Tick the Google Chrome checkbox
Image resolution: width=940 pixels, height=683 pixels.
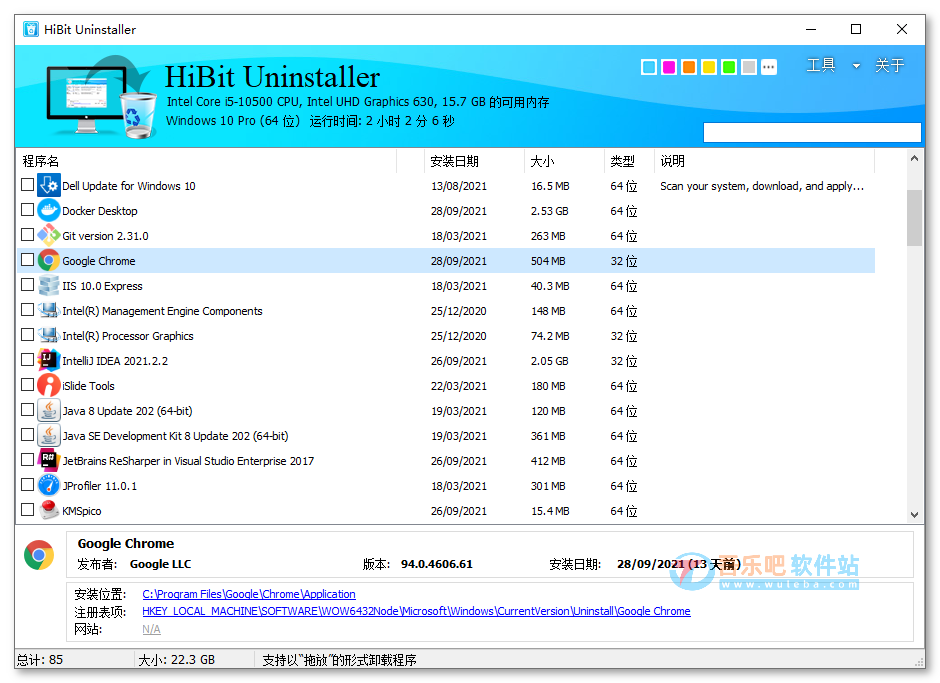click(x=27, y=260)
